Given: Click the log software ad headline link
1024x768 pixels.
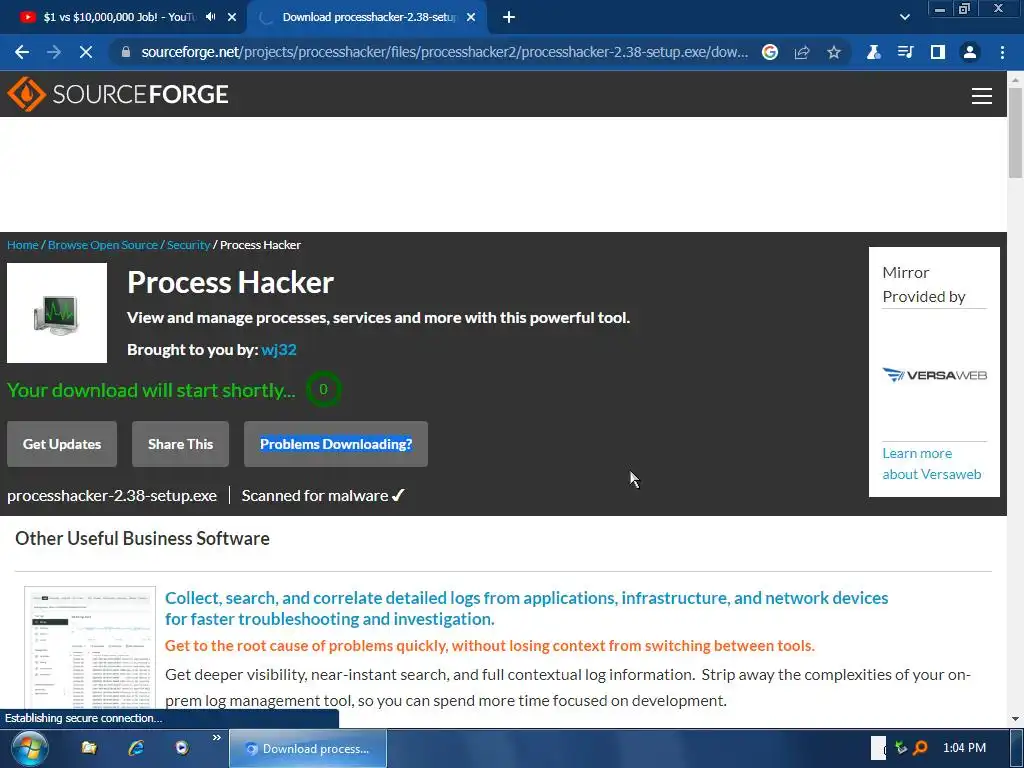Looking at the screenshot, I should (x=526, y=608).
